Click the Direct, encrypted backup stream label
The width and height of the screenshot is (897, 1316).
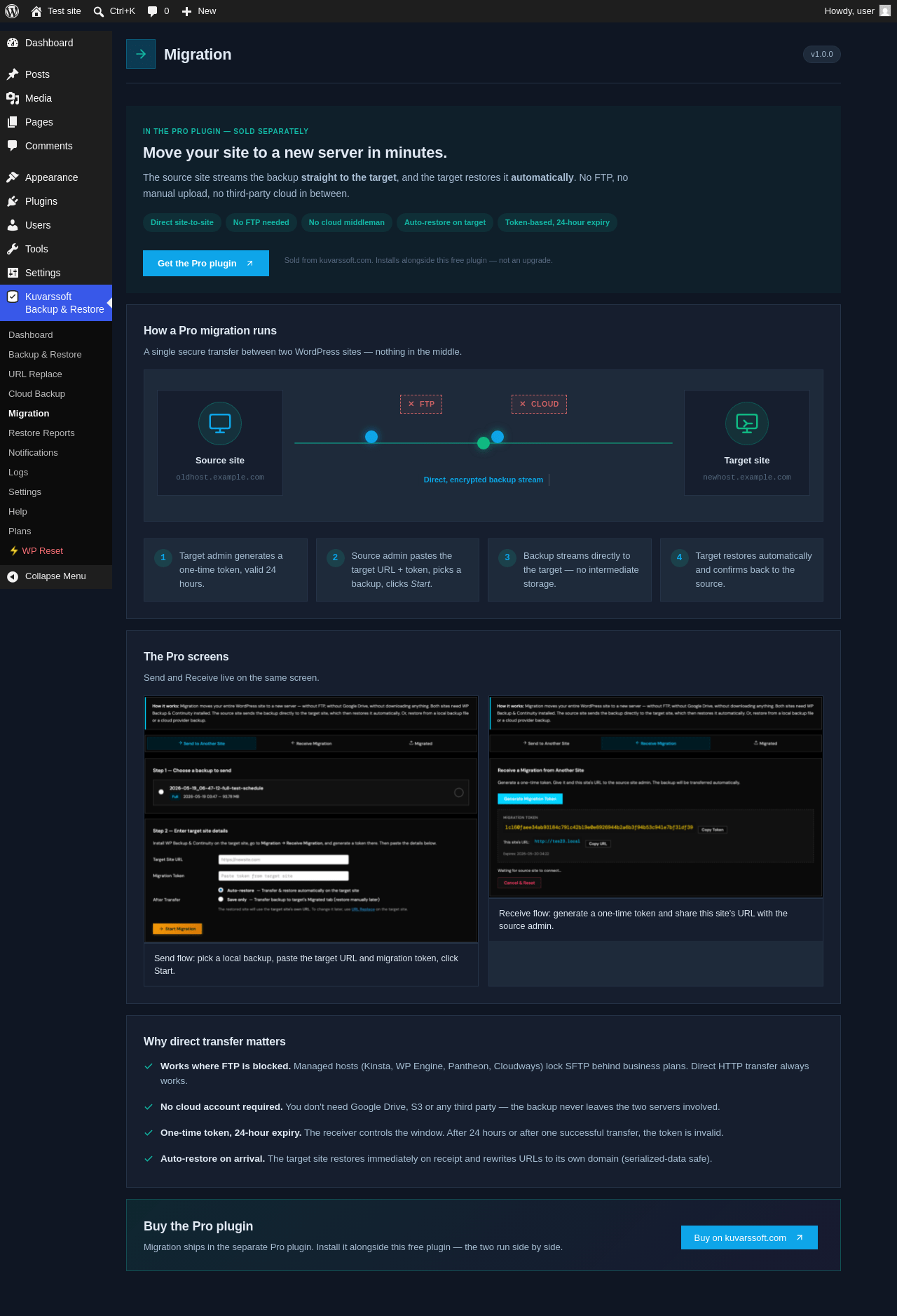(484, 480)
